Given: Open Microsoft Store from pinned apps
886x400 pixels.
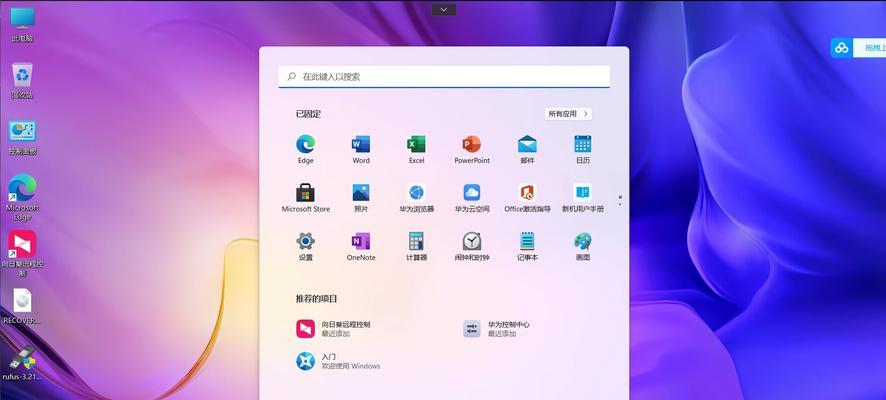Looking at the screenshot, I should pyautogui.click(x=306, y=198).
